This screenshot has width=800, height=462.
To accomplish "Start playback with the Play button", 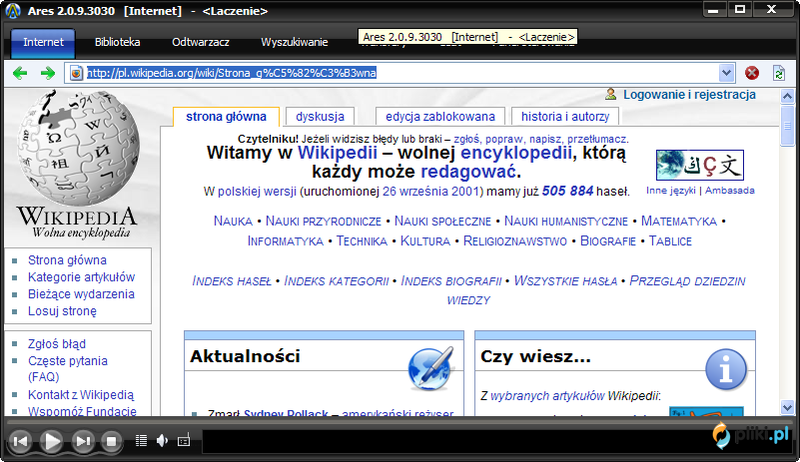I will click(51, 441).
